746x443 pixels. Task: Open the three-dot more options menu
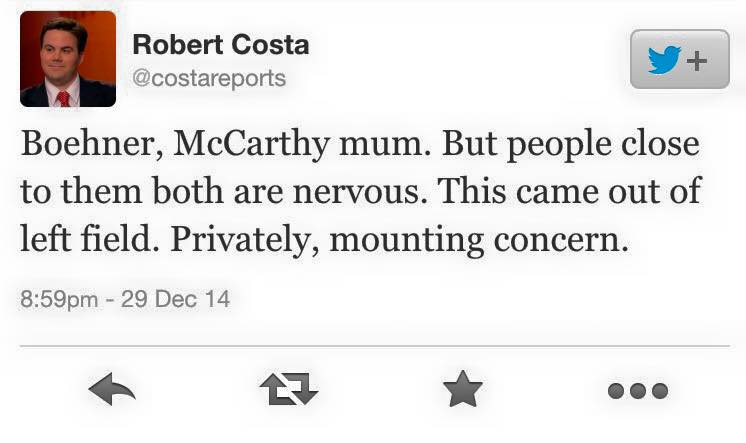click(638, 389)
